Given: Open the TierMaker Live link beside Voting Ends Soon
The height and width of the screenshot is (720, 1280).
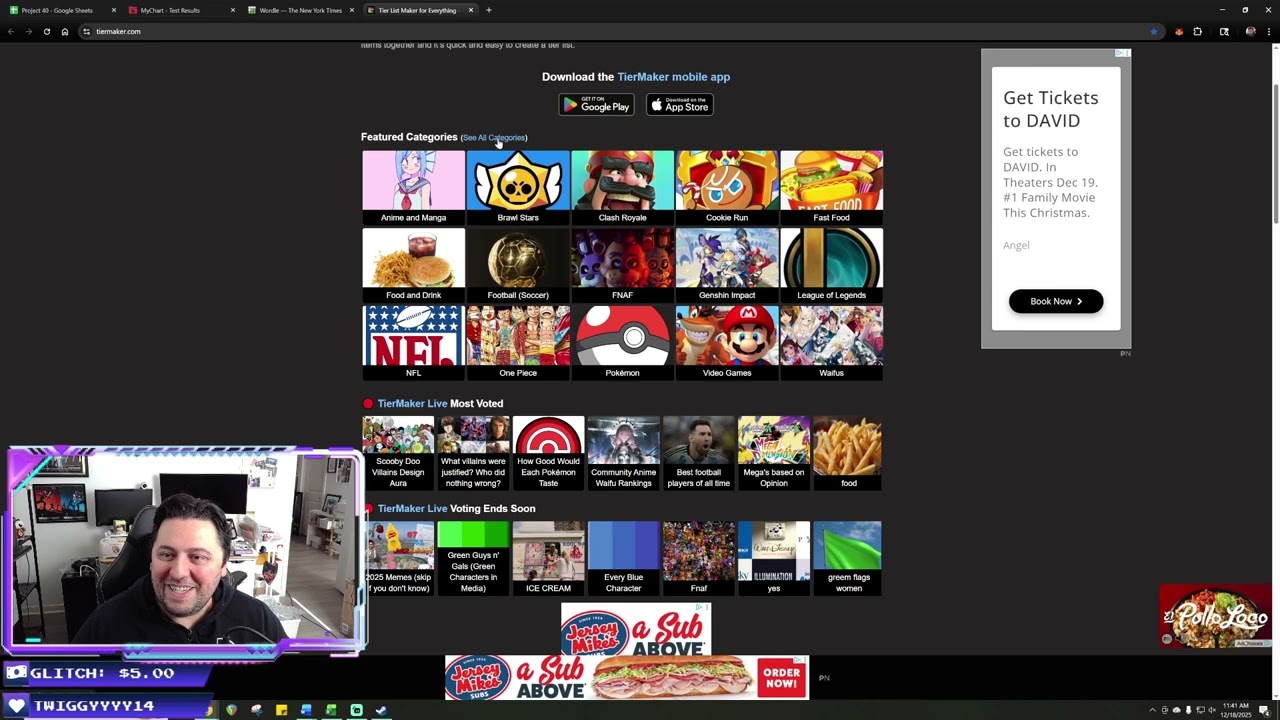Looking at the screenshot, I should click(x=412, y=509).
